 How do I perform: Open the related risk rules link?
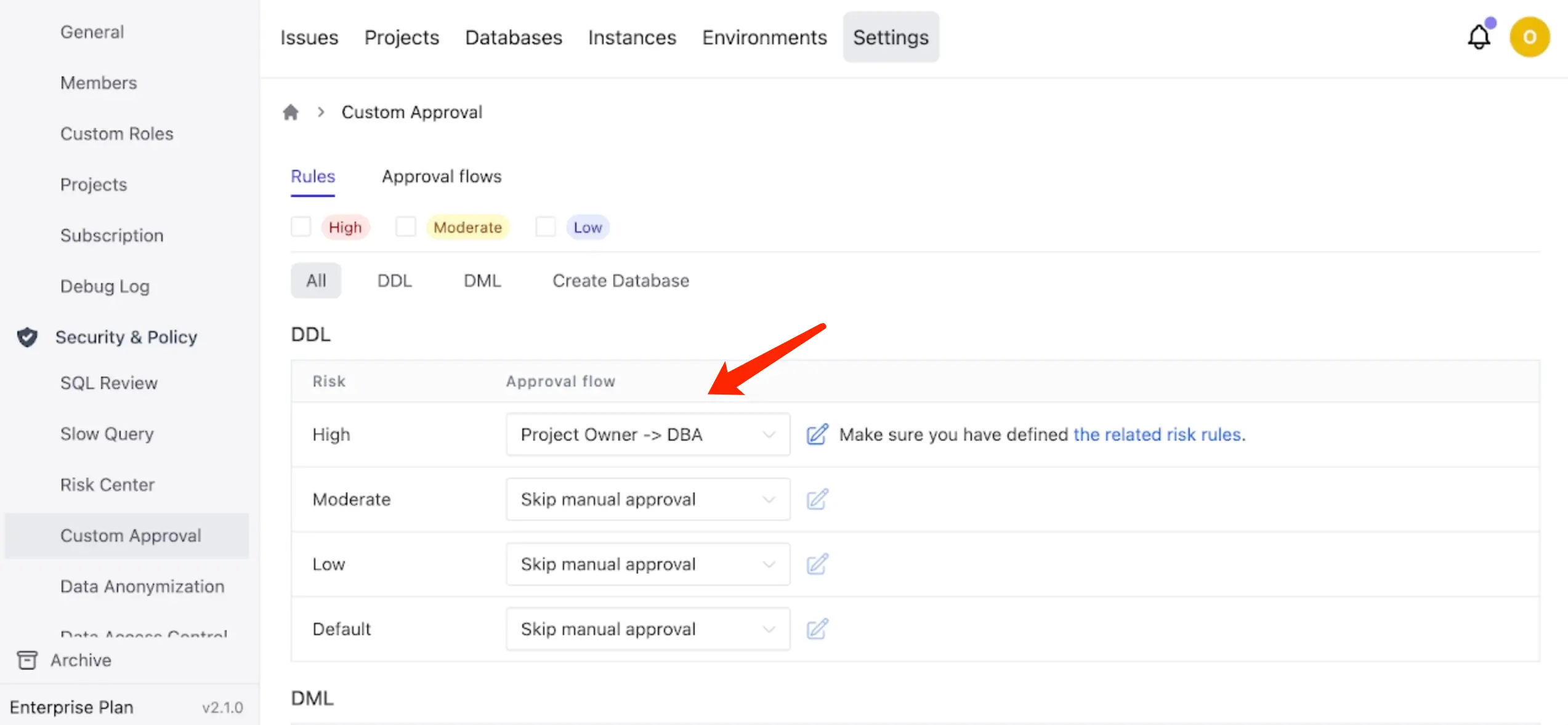coord(1157,435)
